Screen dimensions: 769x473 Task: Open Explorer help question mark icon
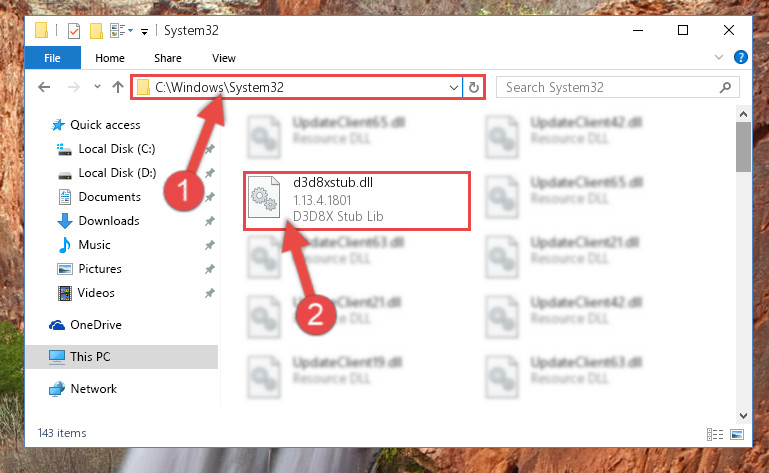pos(741,57)
